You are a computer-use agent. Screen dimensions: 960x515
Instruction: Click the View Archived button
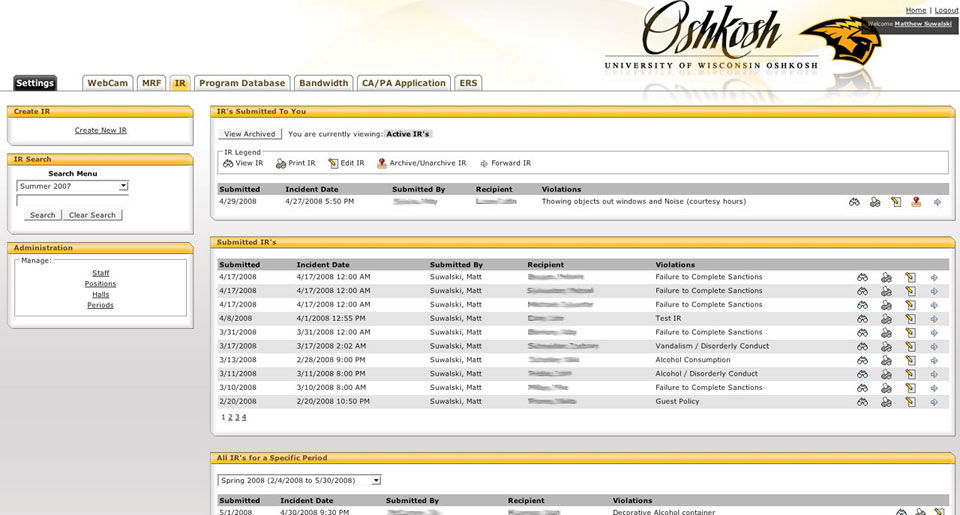pos(250,134)
